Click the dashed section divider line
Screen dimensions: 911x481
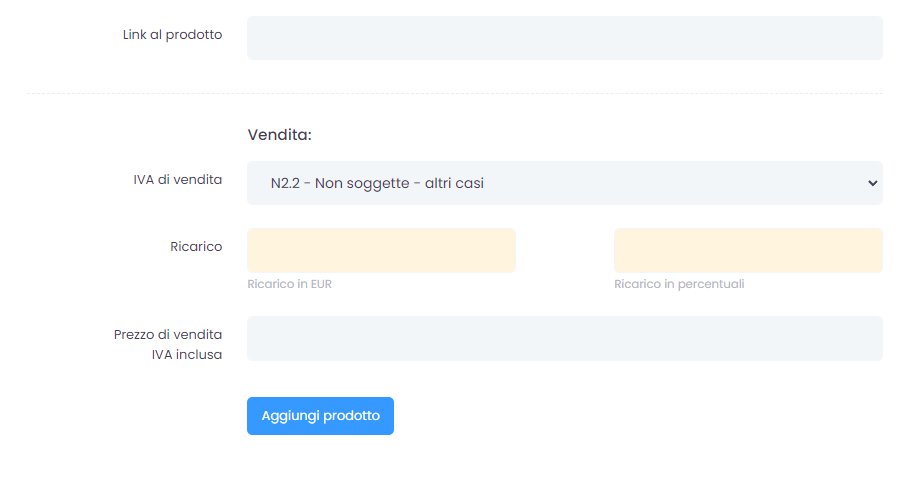point(454,94)
